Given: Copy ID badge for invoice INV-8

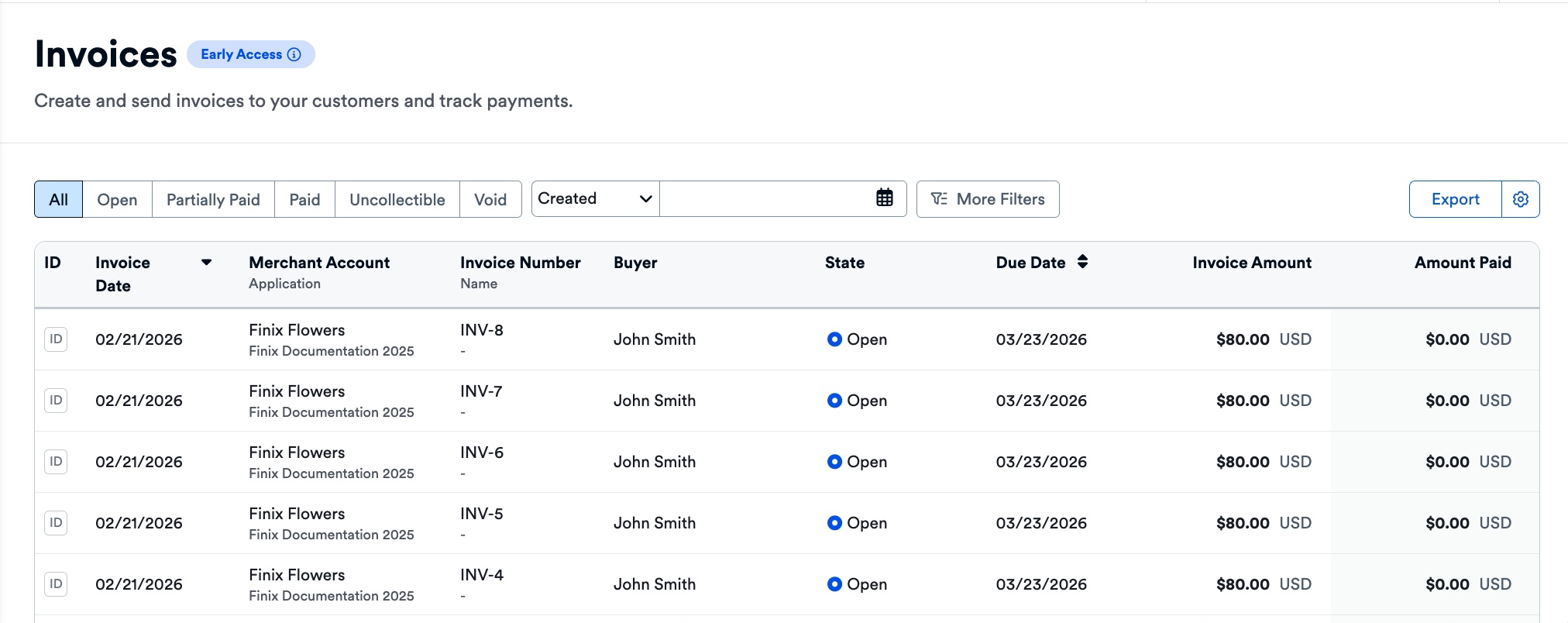Looking at the screenshot, I should click(x=56, y=339).
